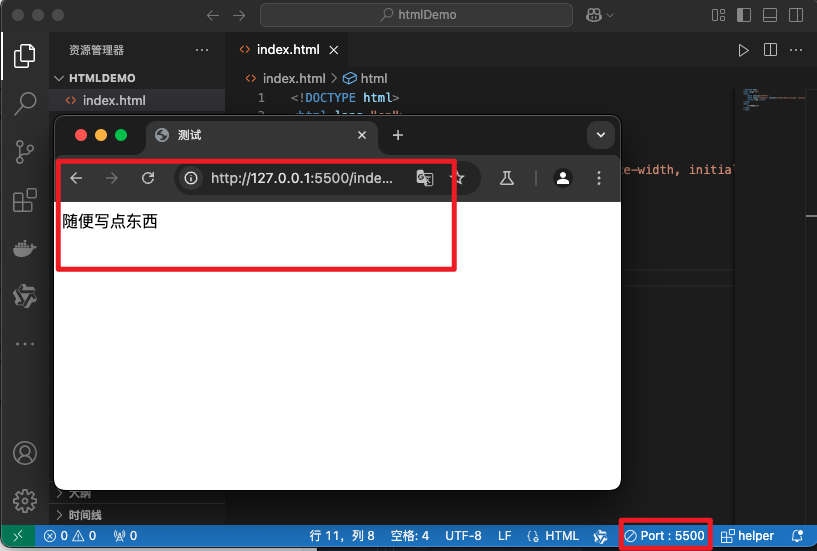Open the Search view in activity bar
Viewport: 817px width, 551px height.
coord(25,104)
